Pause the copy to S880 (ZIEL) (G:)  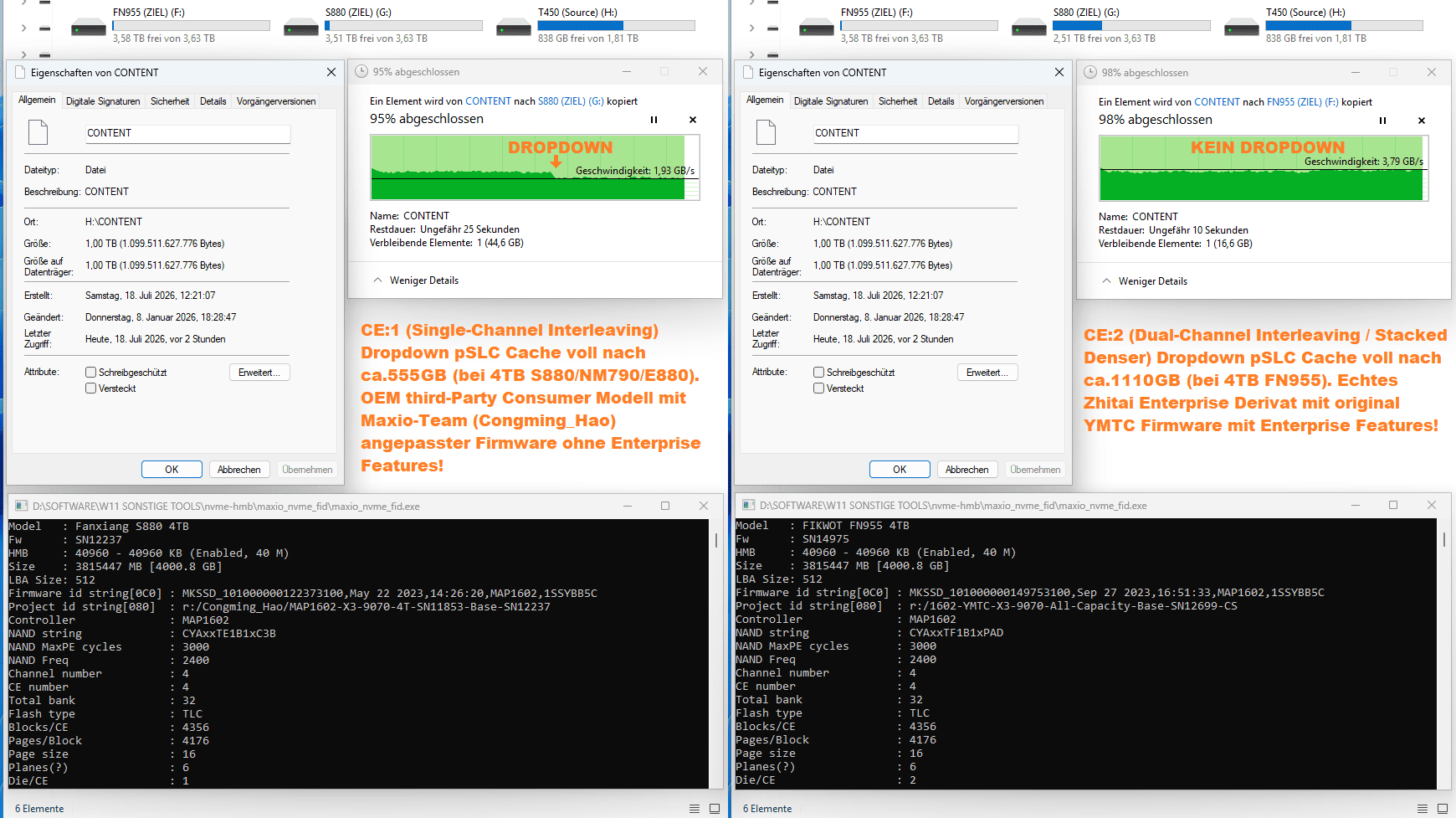point(654,120)
